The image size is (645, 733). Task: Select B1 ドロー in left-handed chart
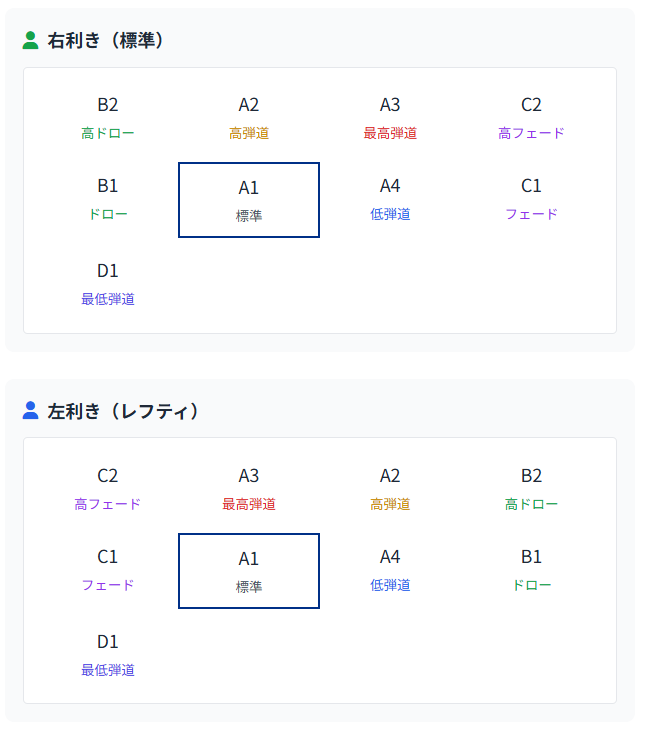click(x=531, y=569)
